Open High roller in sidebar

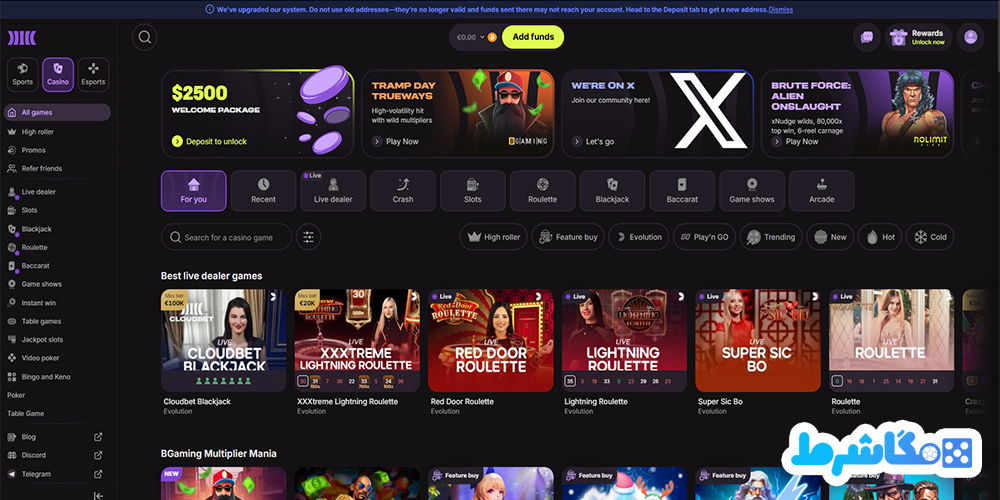tap(57, 132)
